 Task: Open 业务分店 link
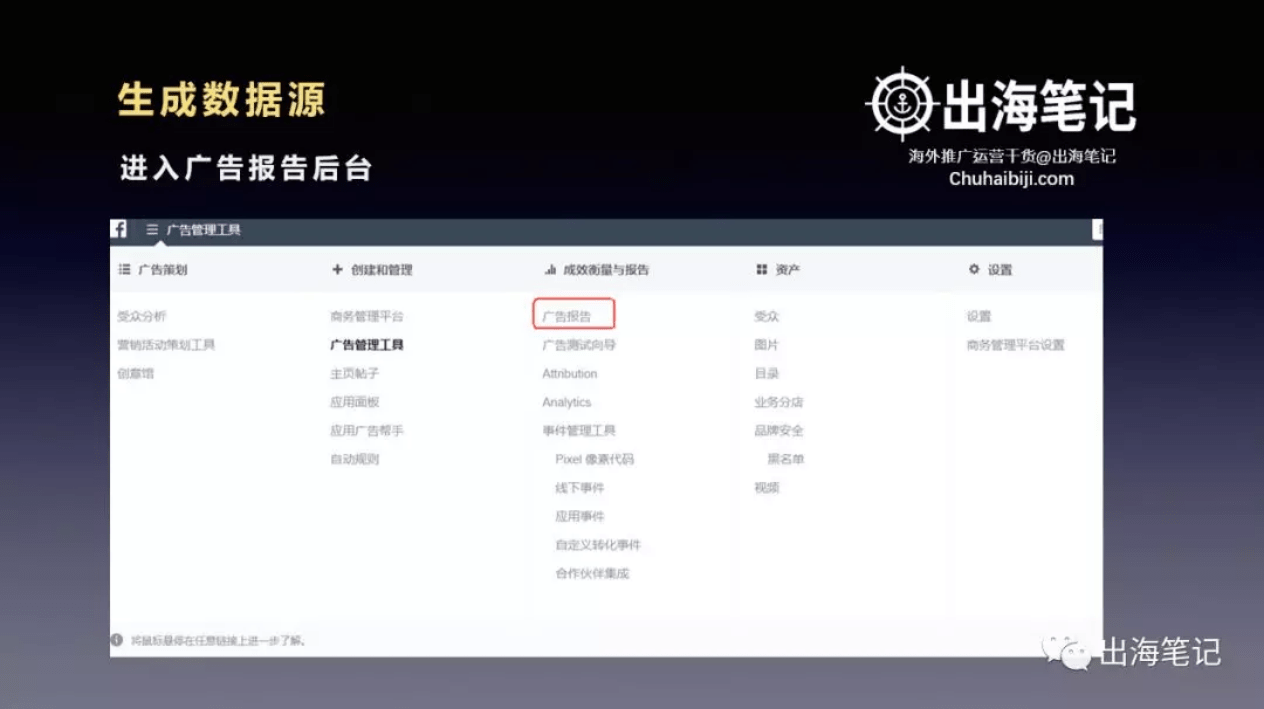click(x=779, y=402)
